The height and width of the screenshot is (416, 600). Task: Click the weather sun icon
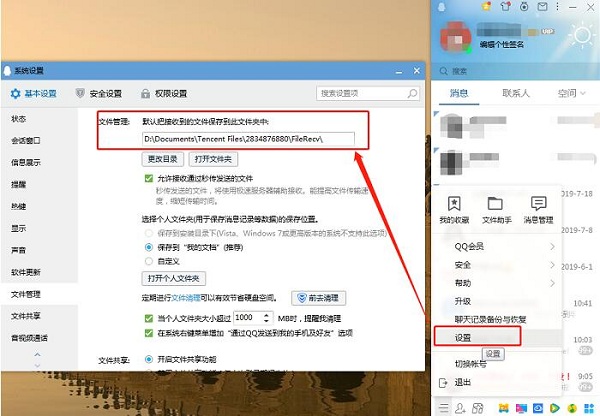[x=582, y=35]
